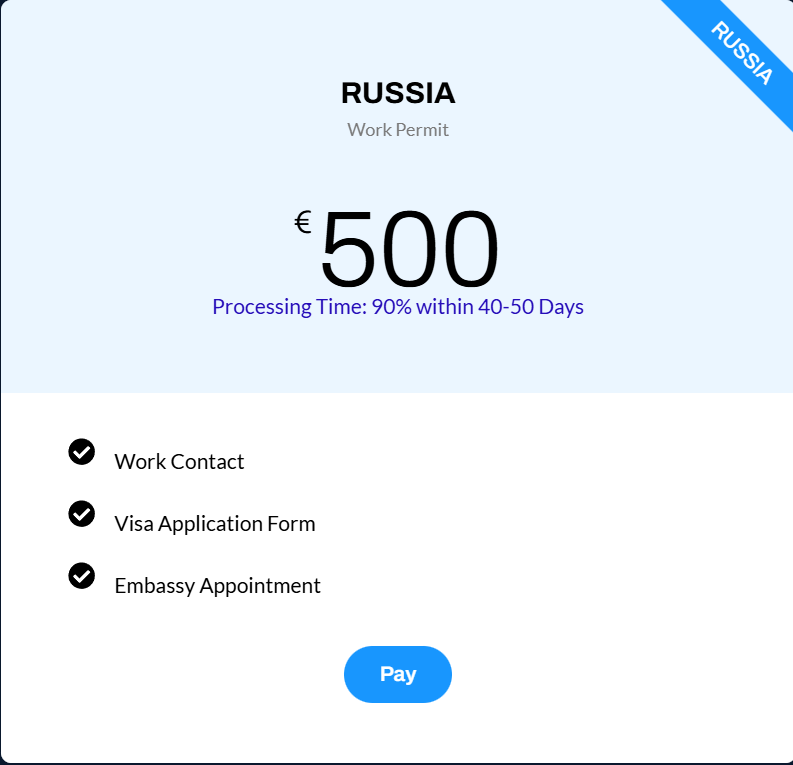
Task: Click the word 'Permit' under the heading
Action: coord(424,130)
